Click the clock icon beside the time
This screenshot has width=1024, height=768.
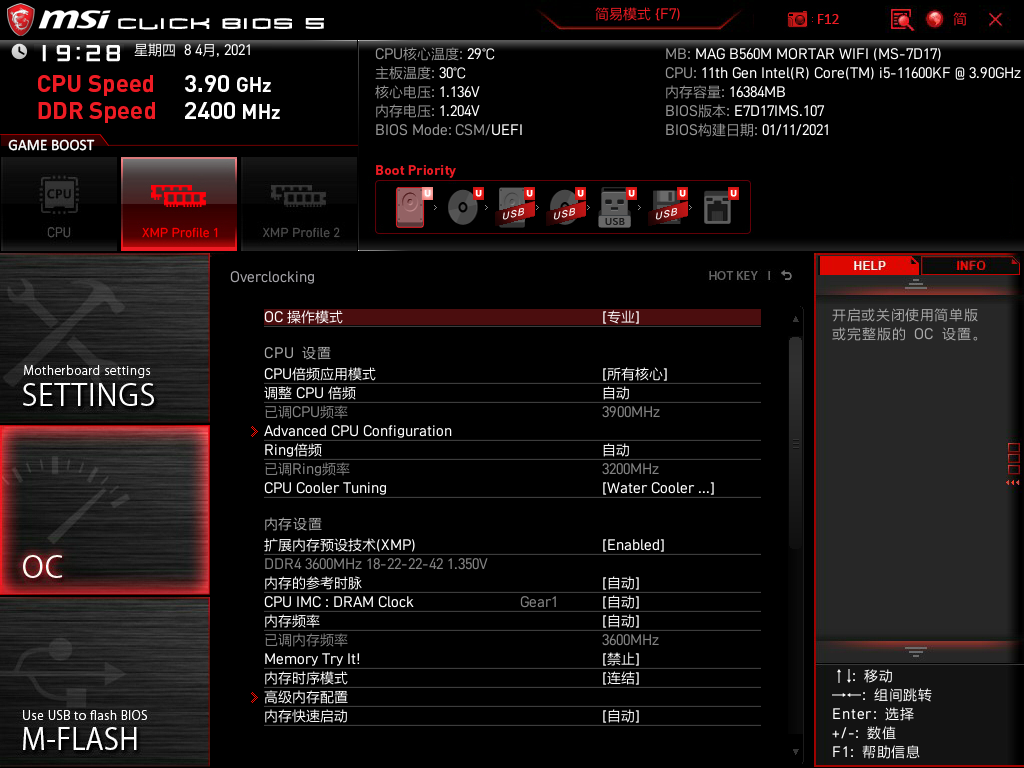tap(19, 52)
